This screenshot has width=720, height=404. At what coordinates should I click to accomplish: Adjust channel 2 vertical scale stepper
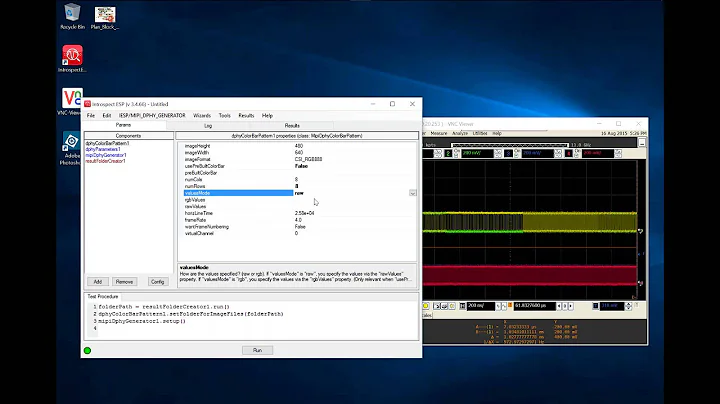[498, 154]
